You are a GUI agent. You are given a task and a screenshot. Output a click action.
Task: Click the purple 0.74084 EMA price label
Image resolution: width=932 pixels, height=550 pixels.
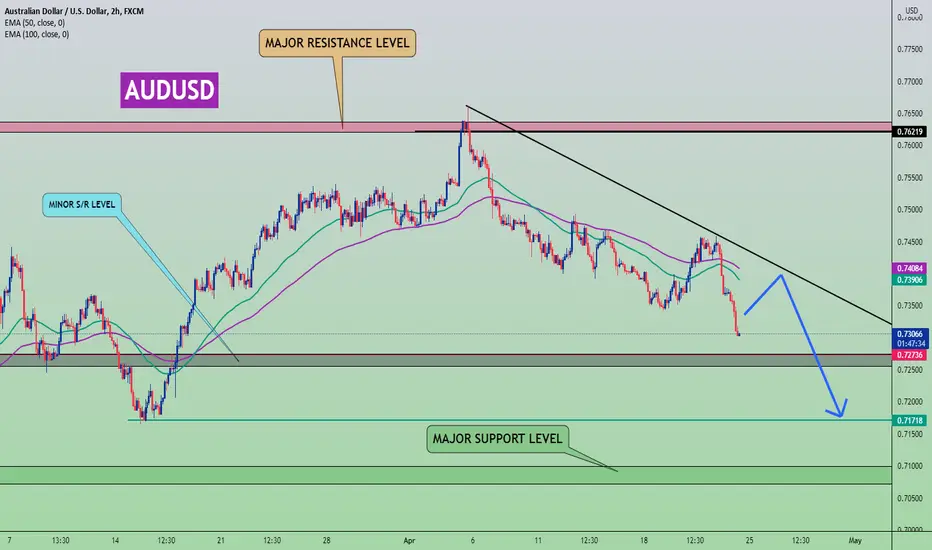909,269
